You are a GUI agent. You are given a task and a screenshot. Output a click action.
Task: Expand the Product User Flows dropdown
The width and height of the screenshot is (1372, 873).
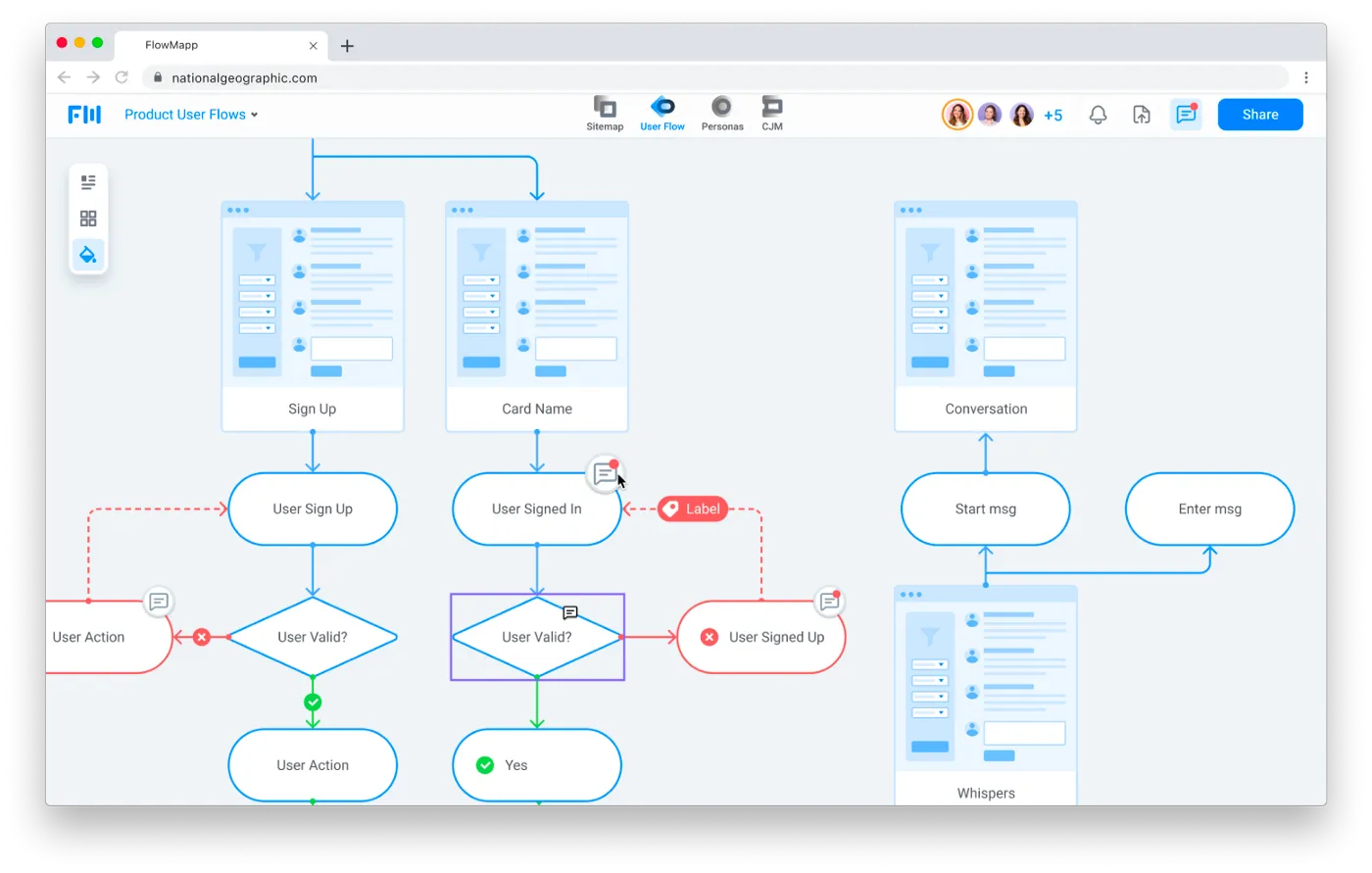click(191, 114)
